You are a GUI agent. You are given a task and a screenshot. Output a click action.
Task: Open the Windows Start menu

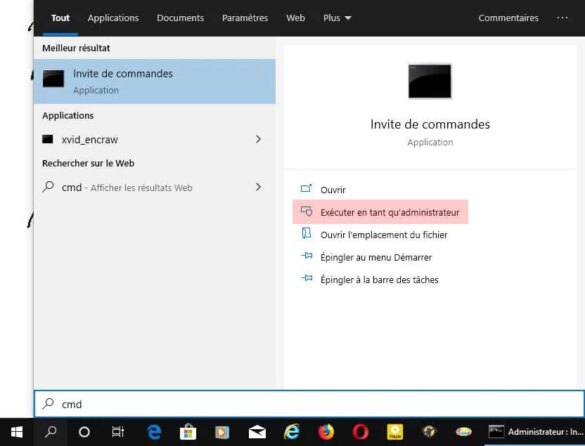(x=16, y=432)
